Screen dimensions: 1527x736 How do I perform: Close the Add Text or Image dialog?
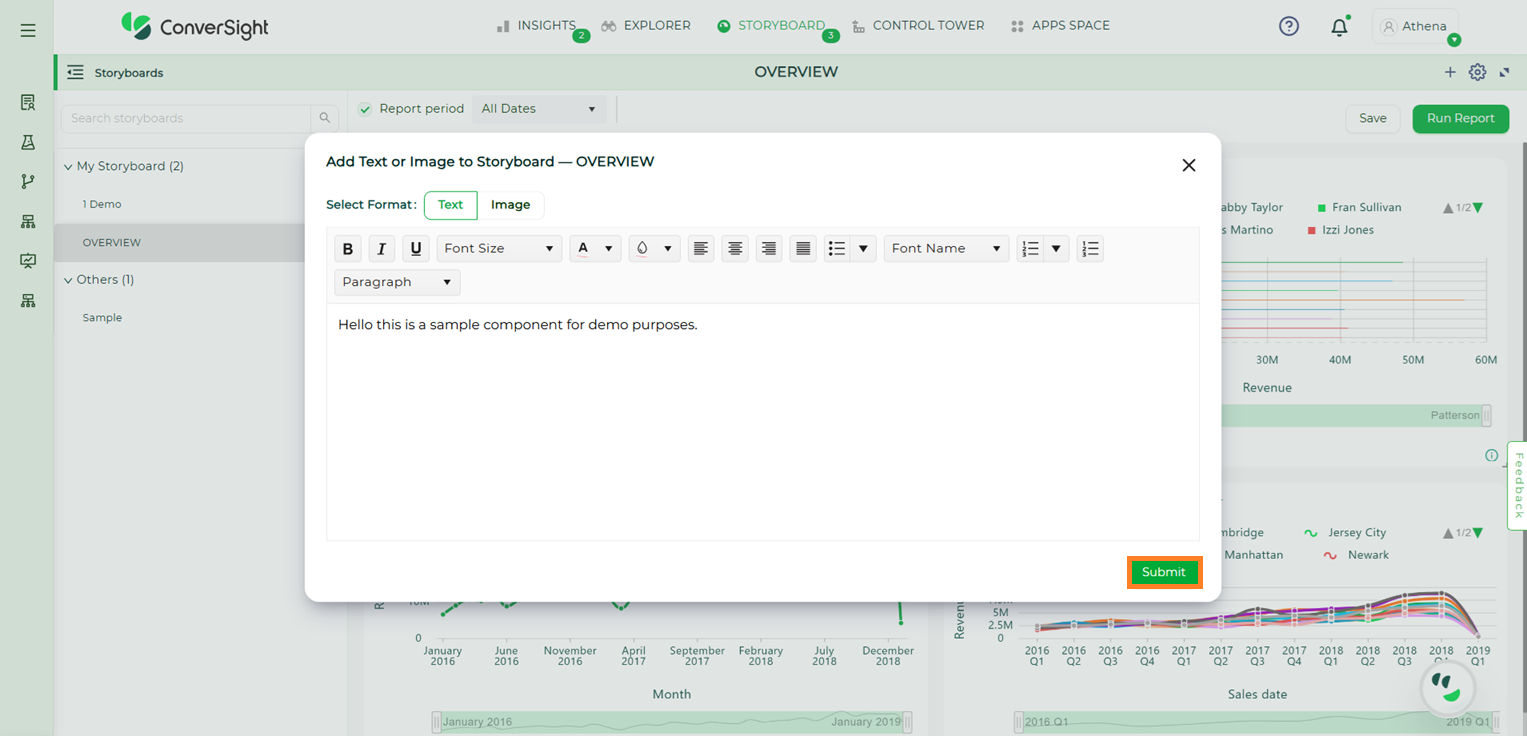(1189, 165)
